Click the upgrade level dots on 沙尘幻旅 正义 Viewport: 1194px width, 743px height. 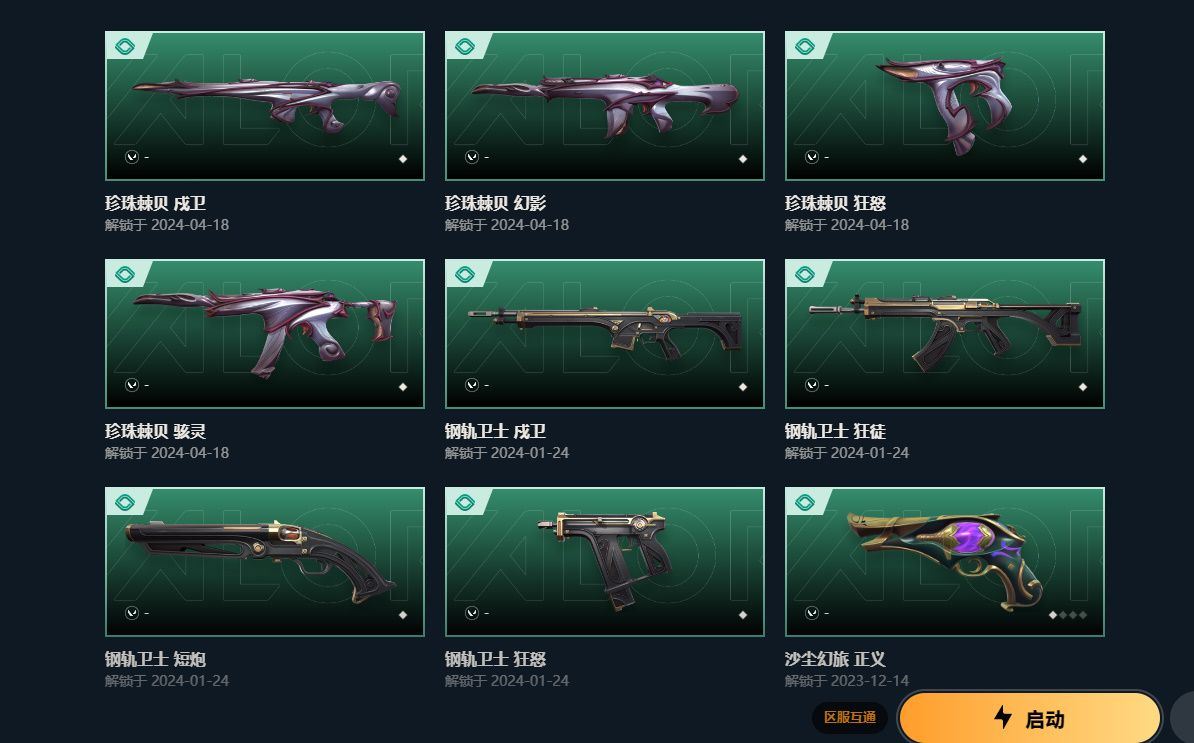point(1068,615)
